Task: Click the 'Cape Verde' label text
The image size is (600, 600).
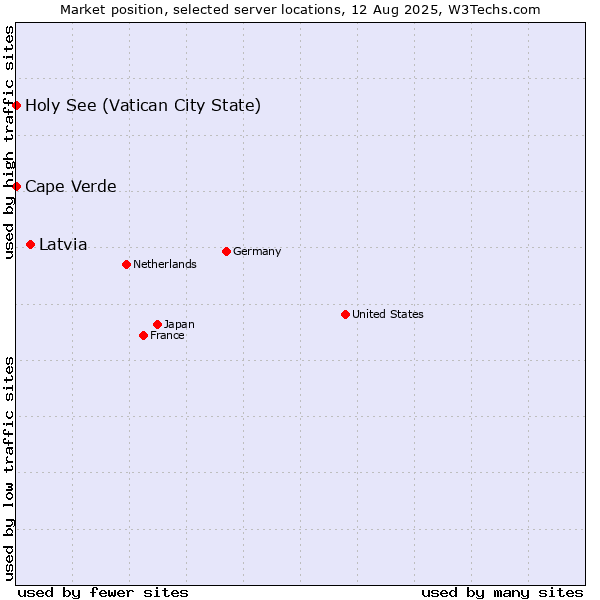Action: [x=71, y=187]
